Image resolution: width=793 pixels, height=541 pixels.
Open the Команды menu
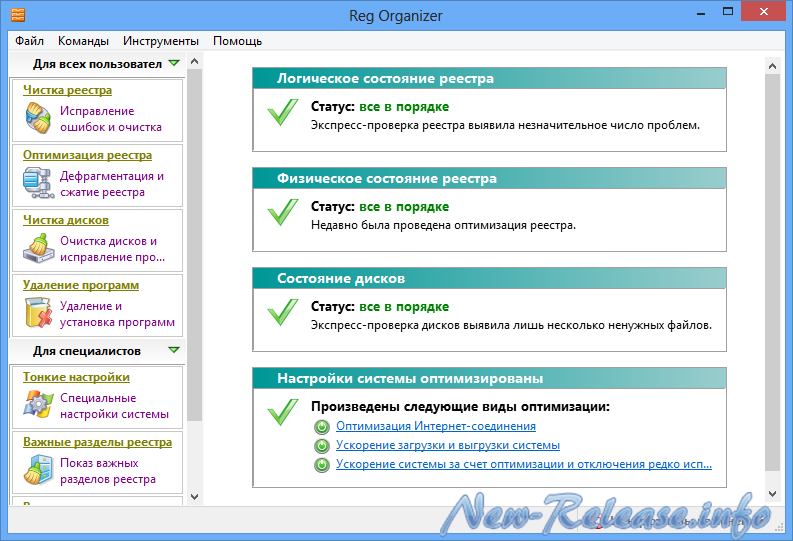click(x=83, y=41)
